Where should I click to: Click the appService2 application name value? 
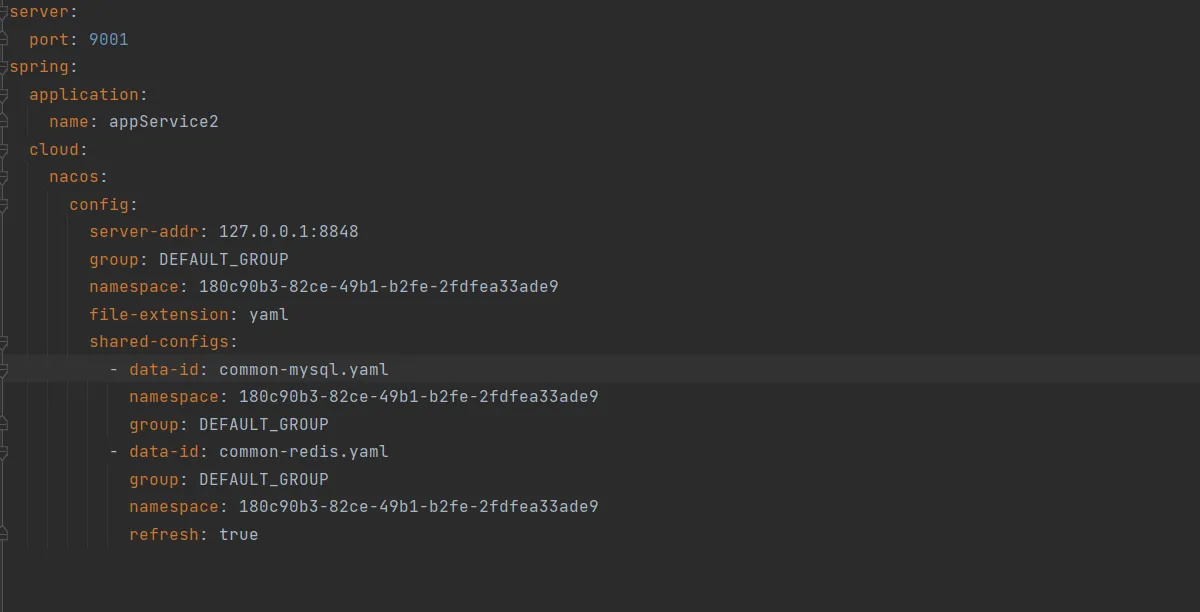pos(163,122)
